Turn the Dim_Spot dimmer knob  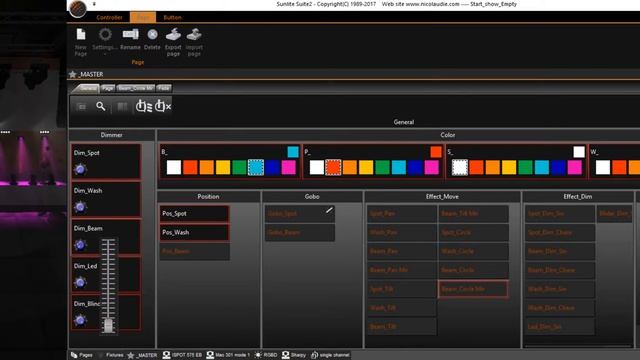80,169
